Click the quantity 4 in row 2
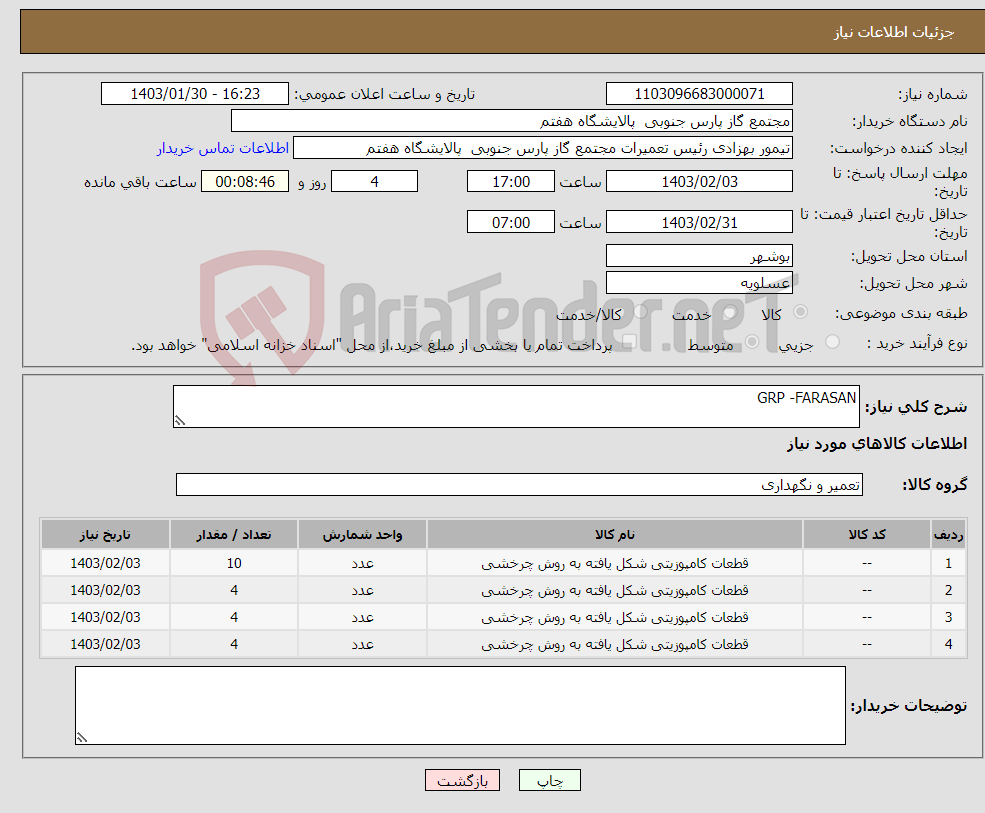Image resolution: width=985 pixels, height=813 pixels. click(x=234, y=591)
